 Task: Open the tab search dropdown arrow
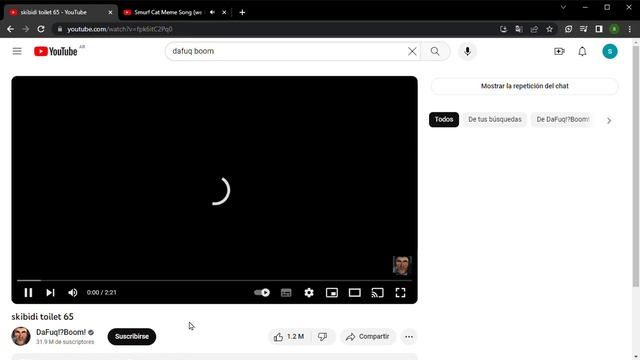[563, 7]
